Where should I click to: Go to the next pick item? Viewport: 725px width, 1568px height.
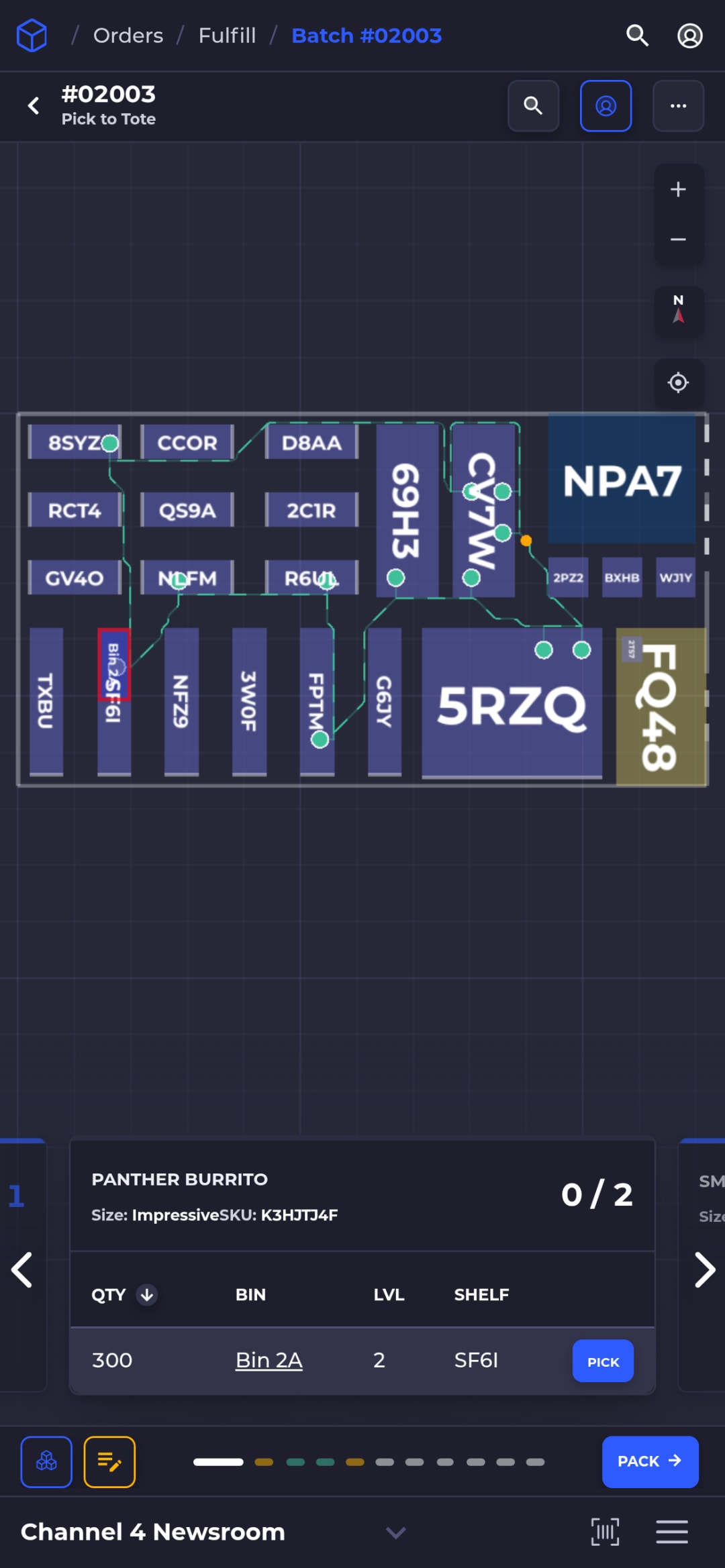click(704, 1270)
